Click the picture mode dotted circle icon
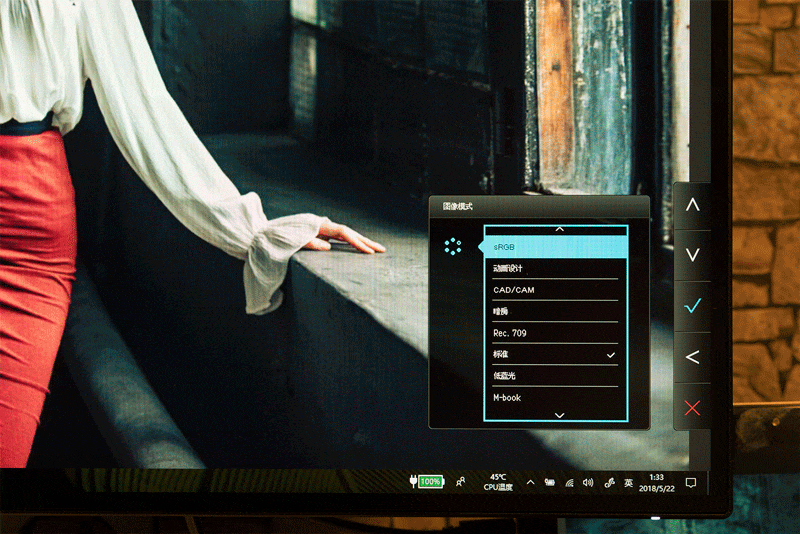Viewport: 800px width, 534px height. coord(453,246)
